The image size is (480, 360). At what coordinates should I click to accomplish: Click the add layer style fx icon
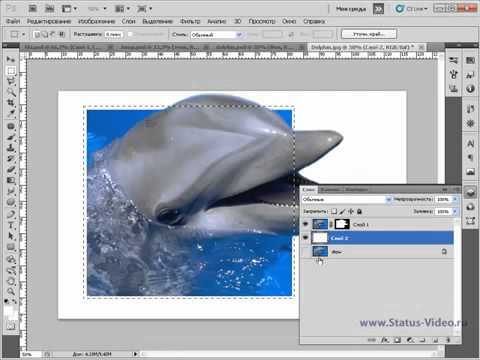(385, 340)
